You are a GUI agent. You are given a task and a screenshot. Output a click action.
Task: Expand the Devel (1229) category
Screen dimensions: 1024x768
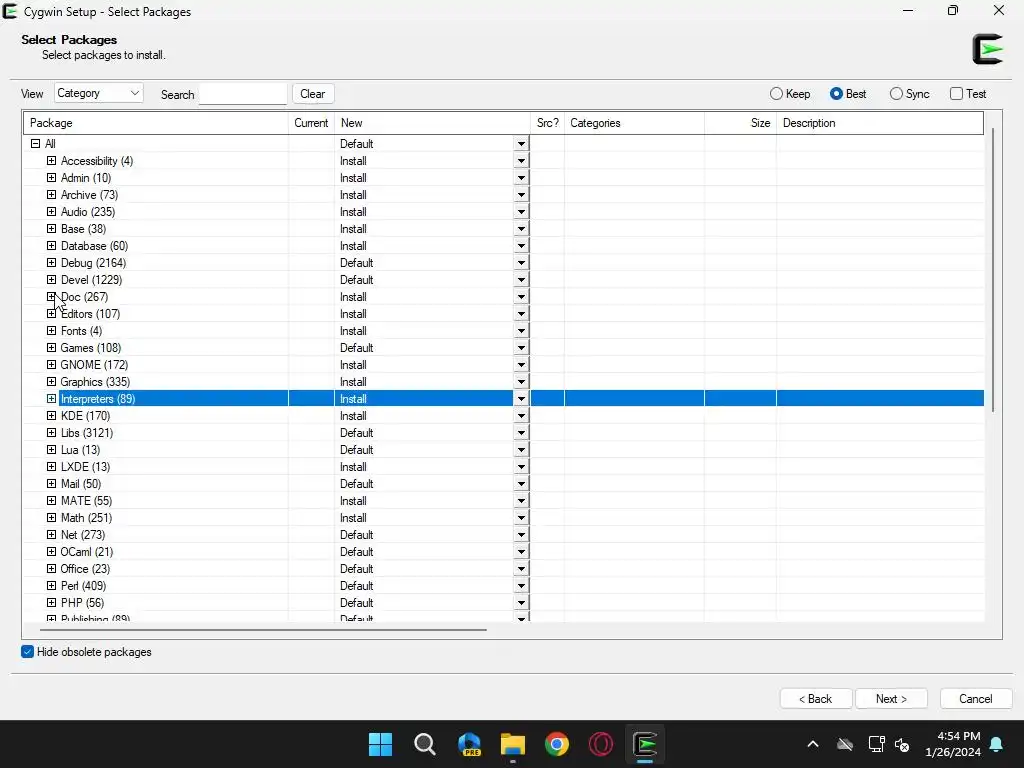point(52,280)
